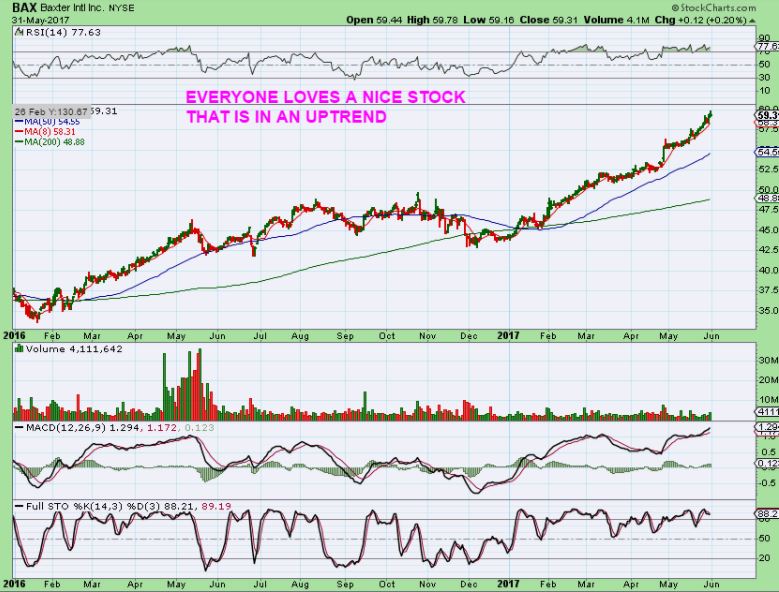Click the 10M tick on volume axis

coord(768,400)
